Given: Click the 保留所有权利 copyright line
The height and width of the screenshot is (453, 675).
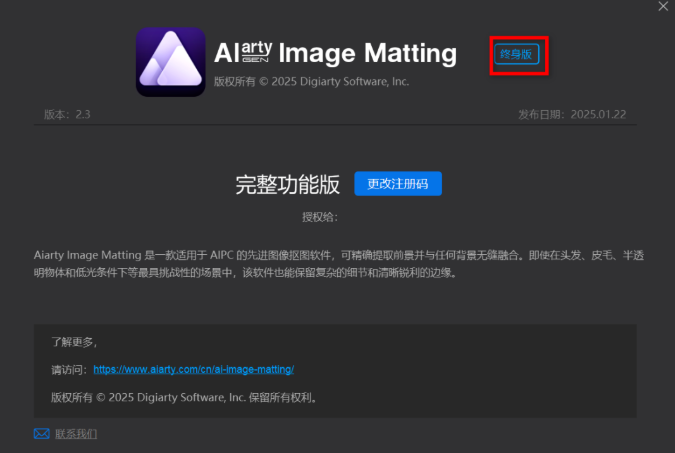Looking at the screenshot, I should tap(184, 397).
